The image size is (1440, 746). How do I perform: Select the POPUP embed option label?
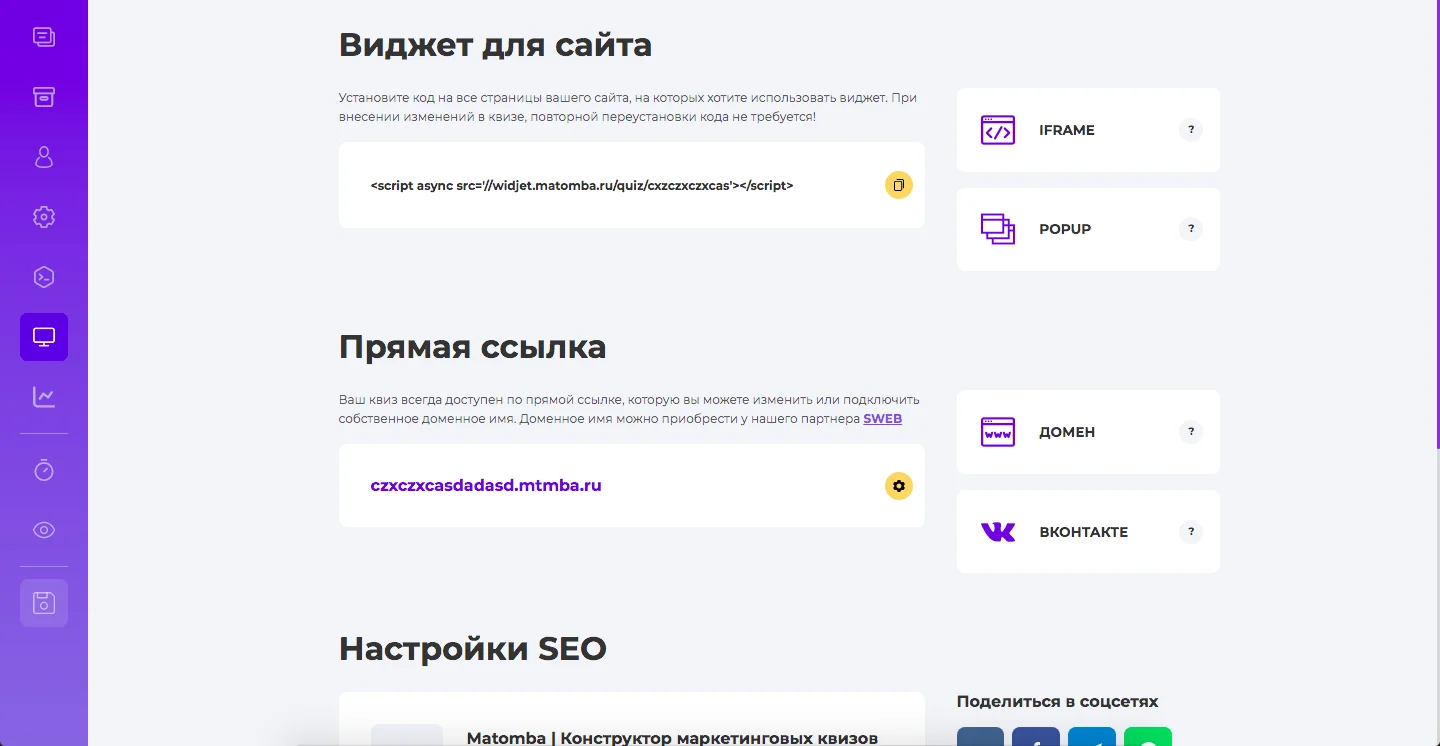tap(1065, 229)
